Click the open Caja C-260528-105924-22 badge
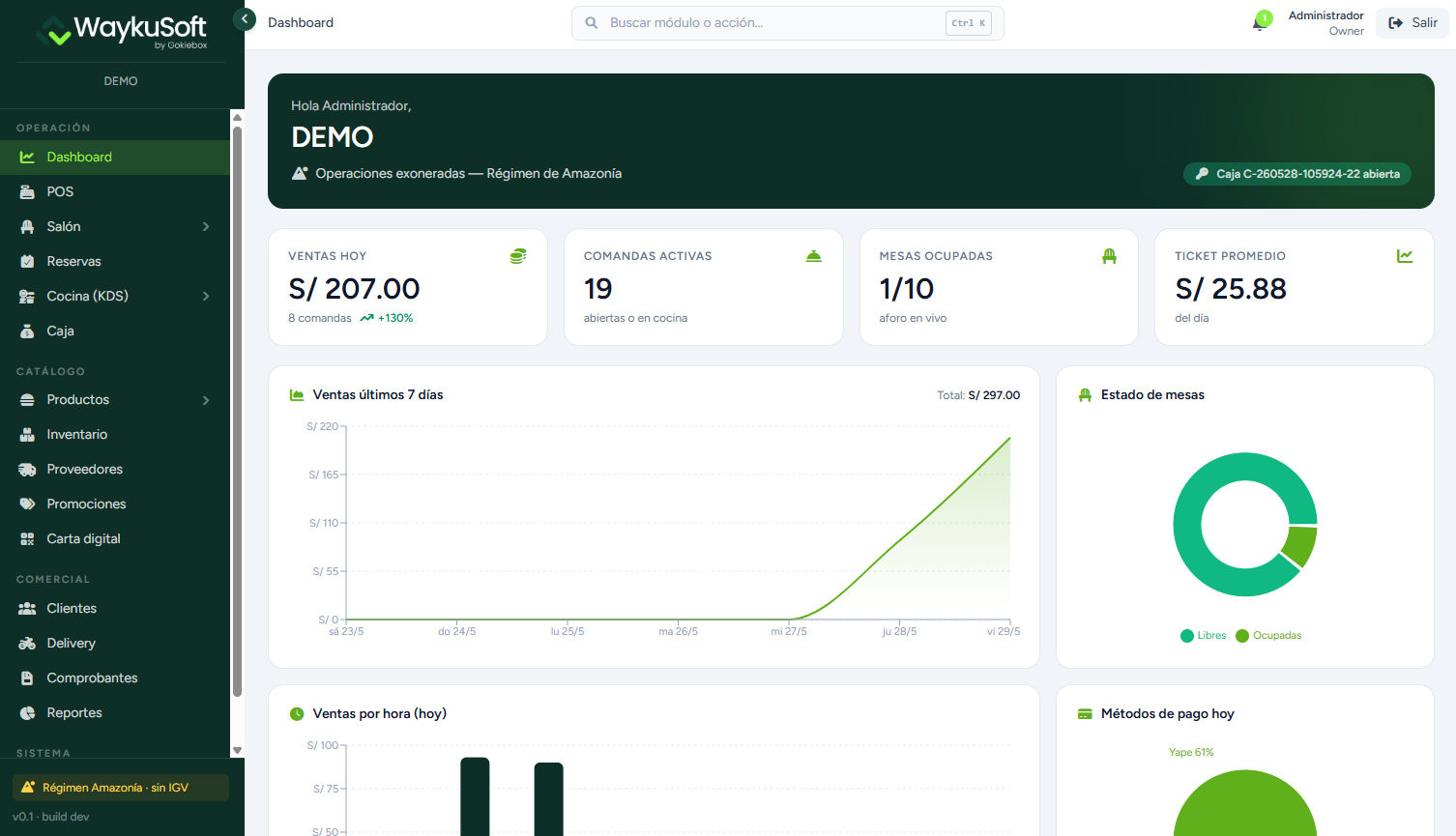This screenshot has width=1456, height=836. 1297,174
